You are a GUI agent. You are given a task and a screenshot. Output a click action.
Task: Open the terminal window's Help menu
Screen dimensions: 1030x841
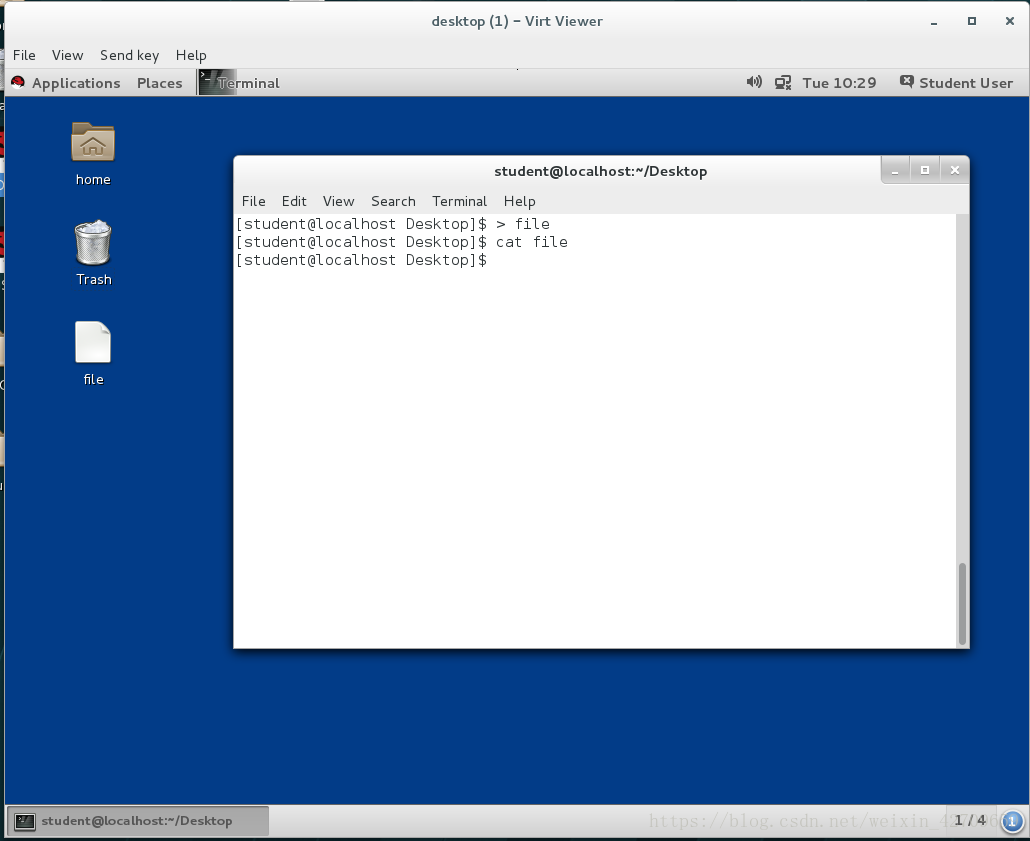point(520,201)
